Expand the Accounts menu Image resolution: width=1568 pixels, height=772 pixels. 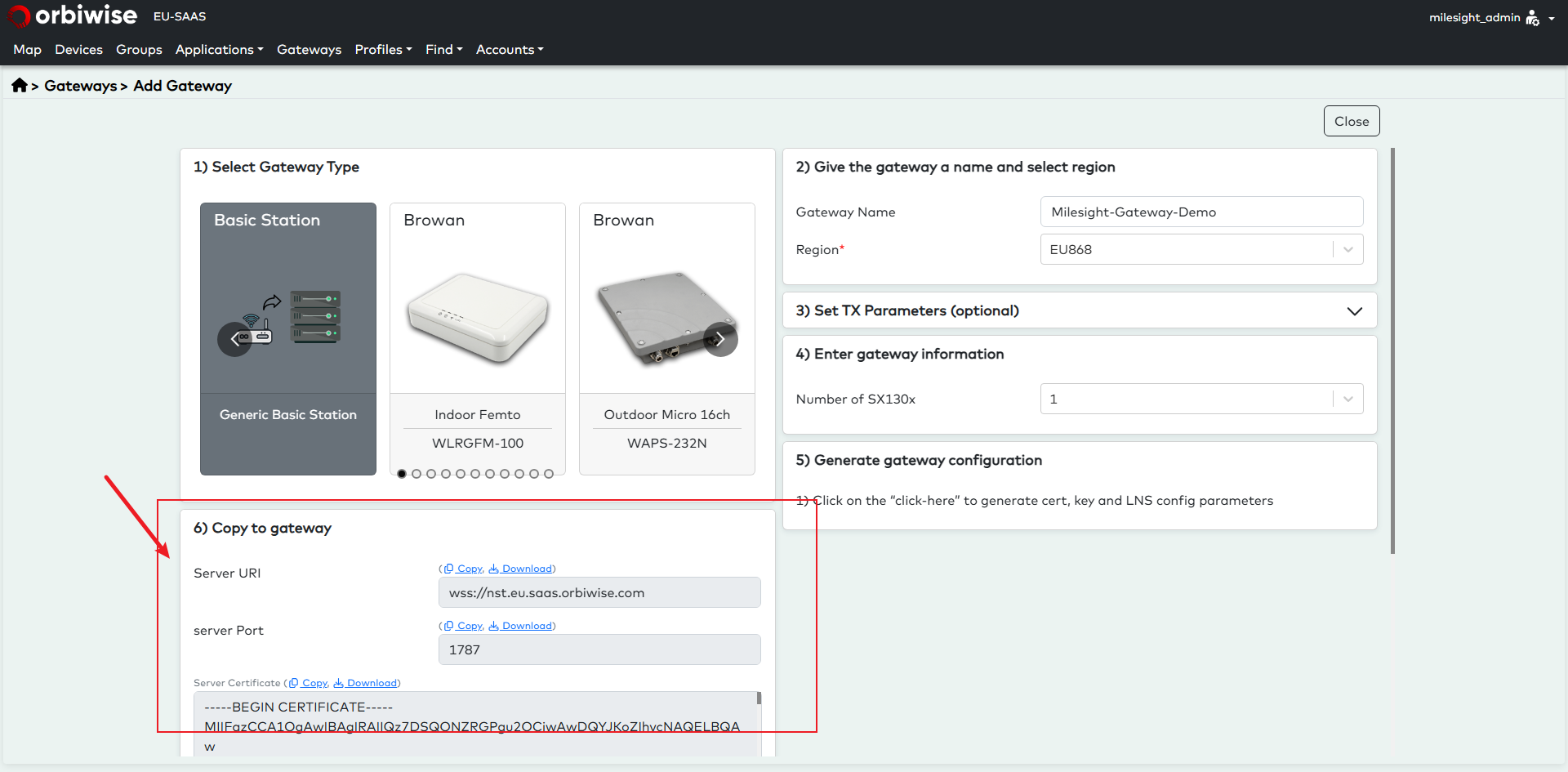[510, 50]
